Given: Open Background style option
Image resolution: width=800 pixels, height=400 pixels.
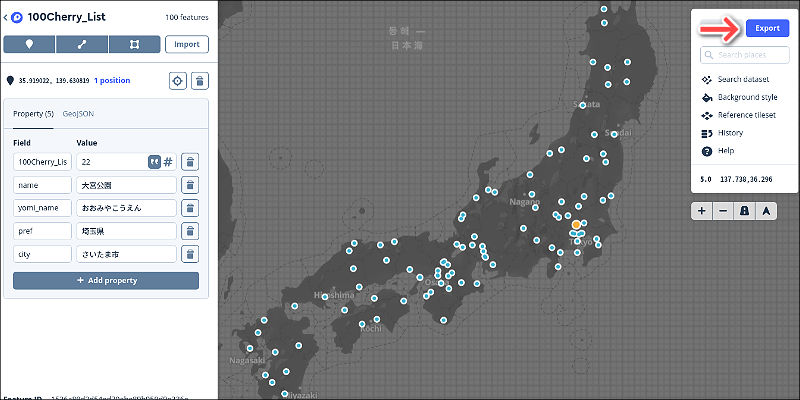Looking at the screenshot, I should [739, 97].
